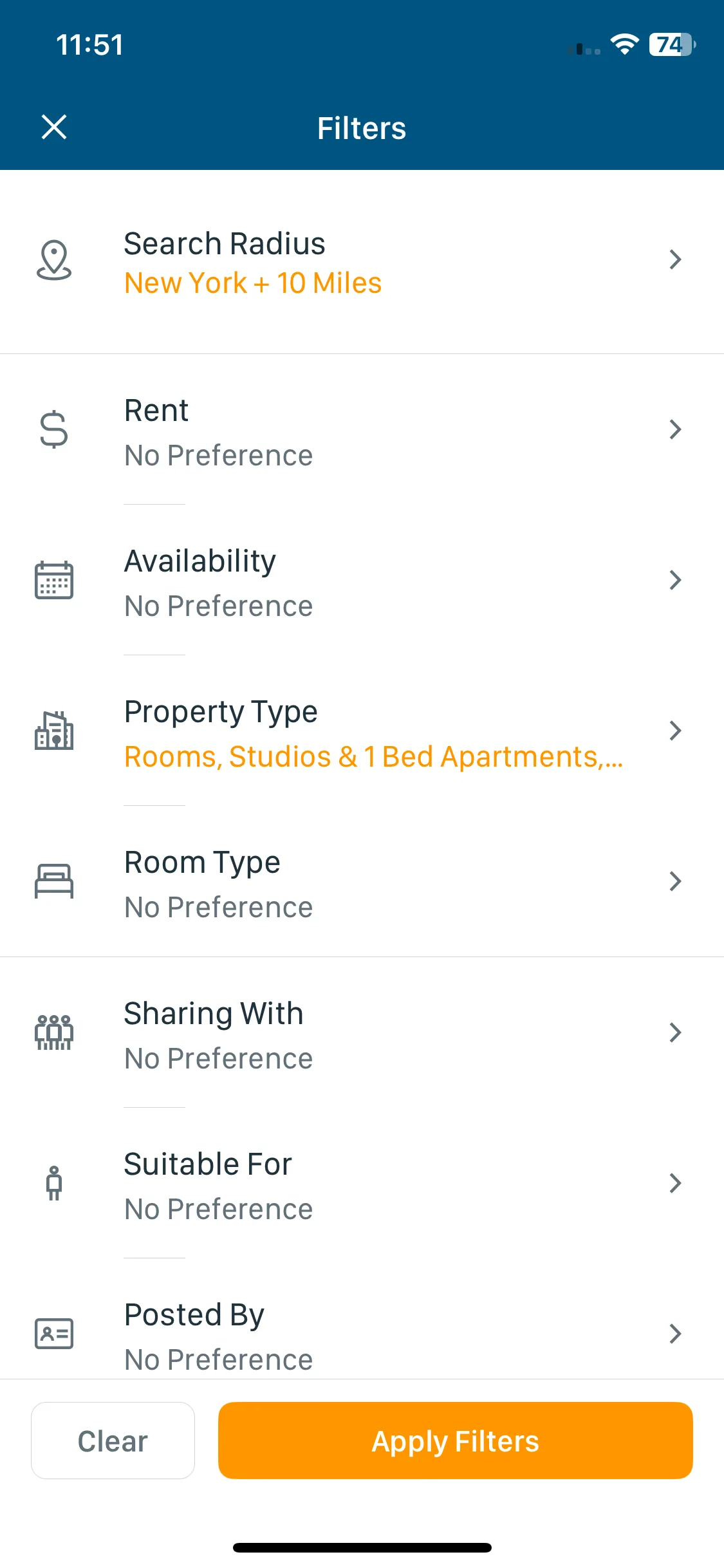Tap the location pin Search Radius icon
This screenshot has width=724, height=1568.
click(54, 260)
